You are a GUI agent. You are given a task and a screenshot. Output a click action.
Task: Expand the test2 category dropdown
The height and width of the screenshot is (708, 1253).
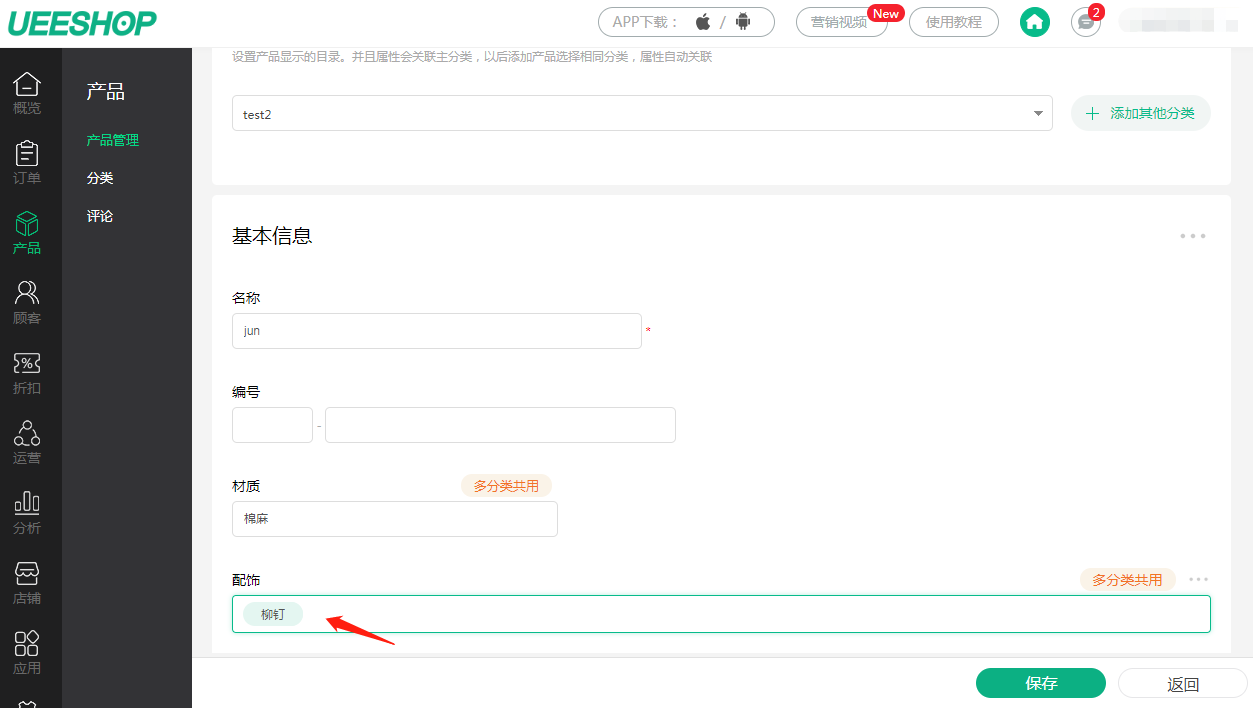(x=642, y=114)
